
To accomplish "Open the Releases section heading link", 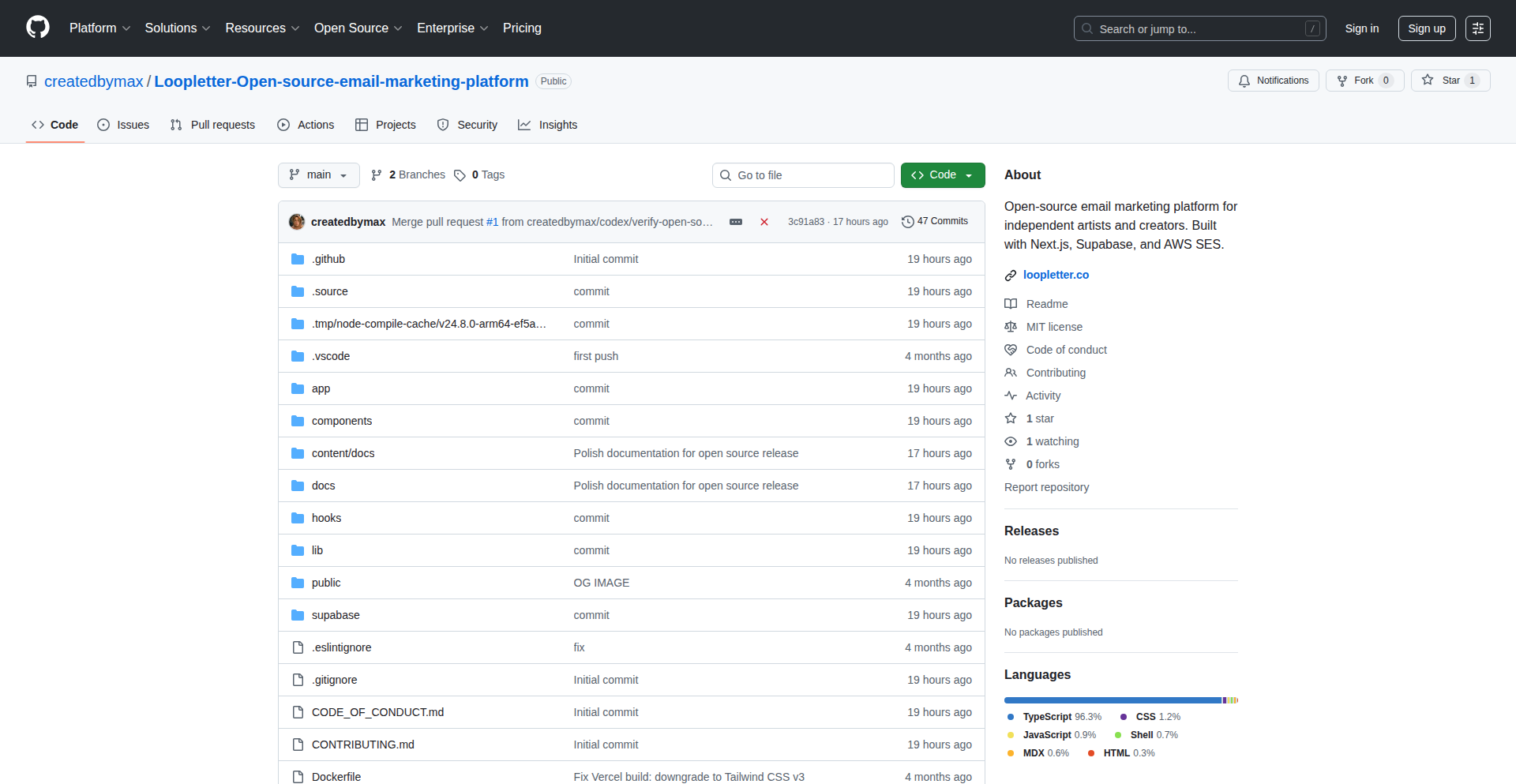I will click(1031, 531).
